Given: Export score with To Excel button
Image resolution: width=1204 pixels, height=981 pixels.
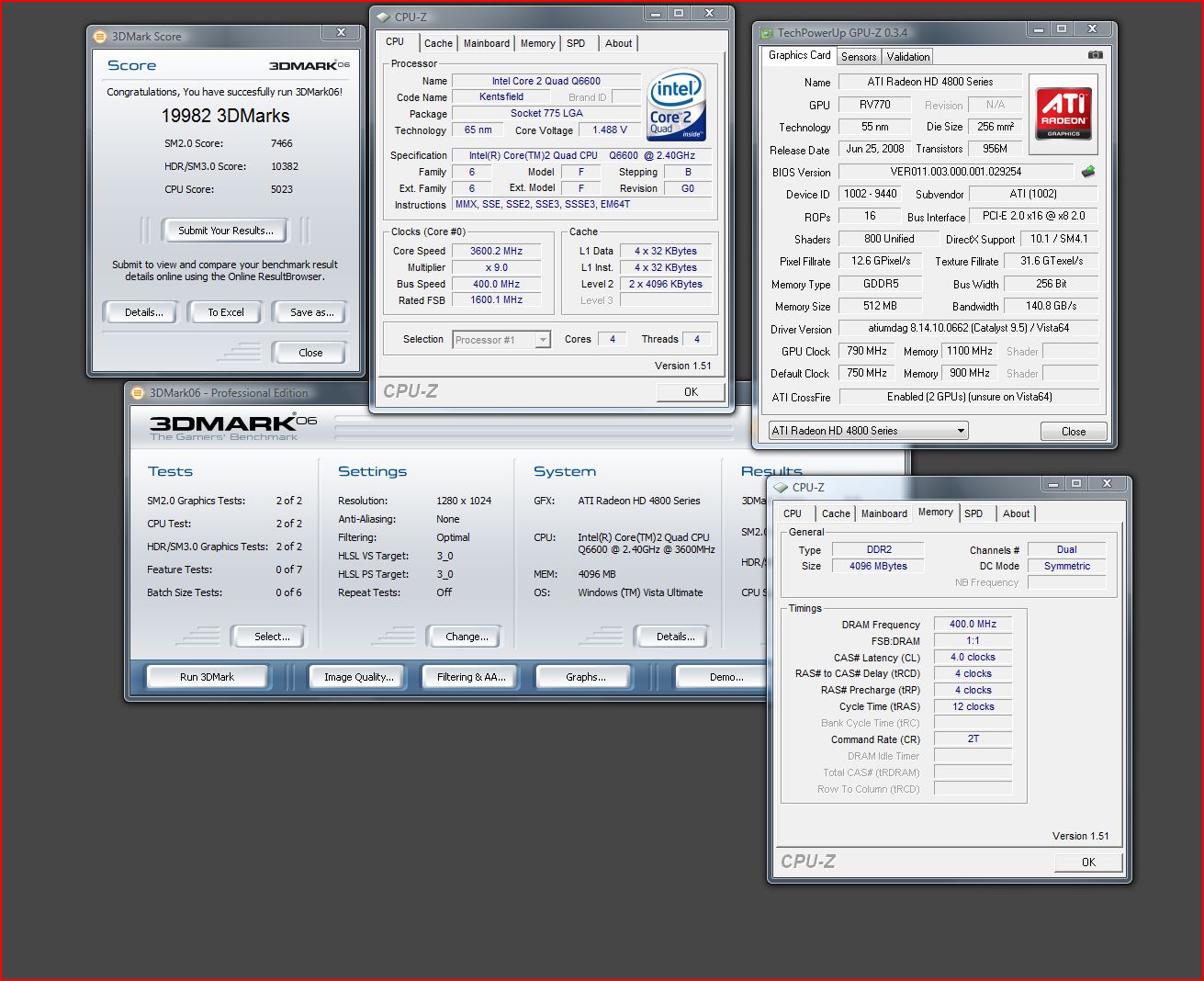Looking at the screenshot, I should point(226,312).
